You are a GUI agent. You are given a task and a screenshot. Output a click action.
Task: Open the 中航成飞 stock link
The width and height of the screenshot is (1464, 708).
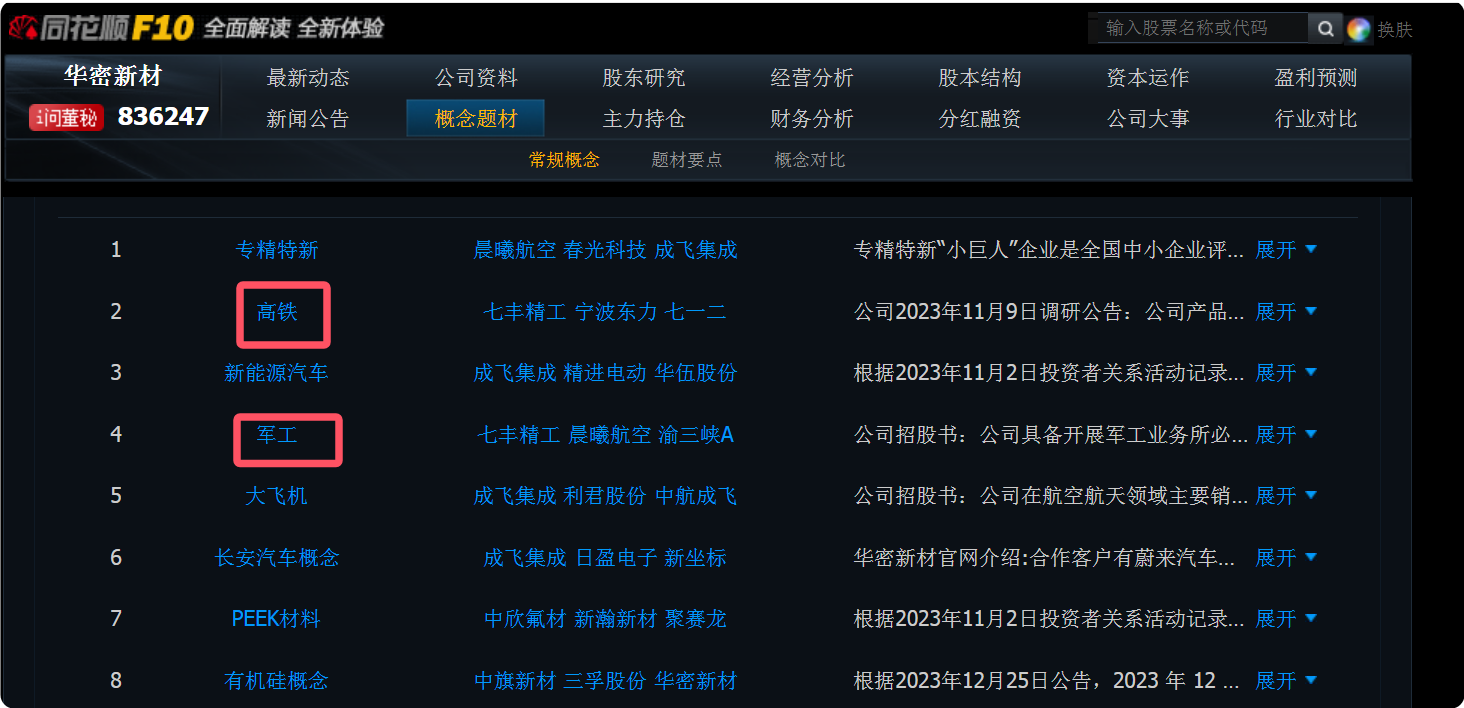pos(696,496)
